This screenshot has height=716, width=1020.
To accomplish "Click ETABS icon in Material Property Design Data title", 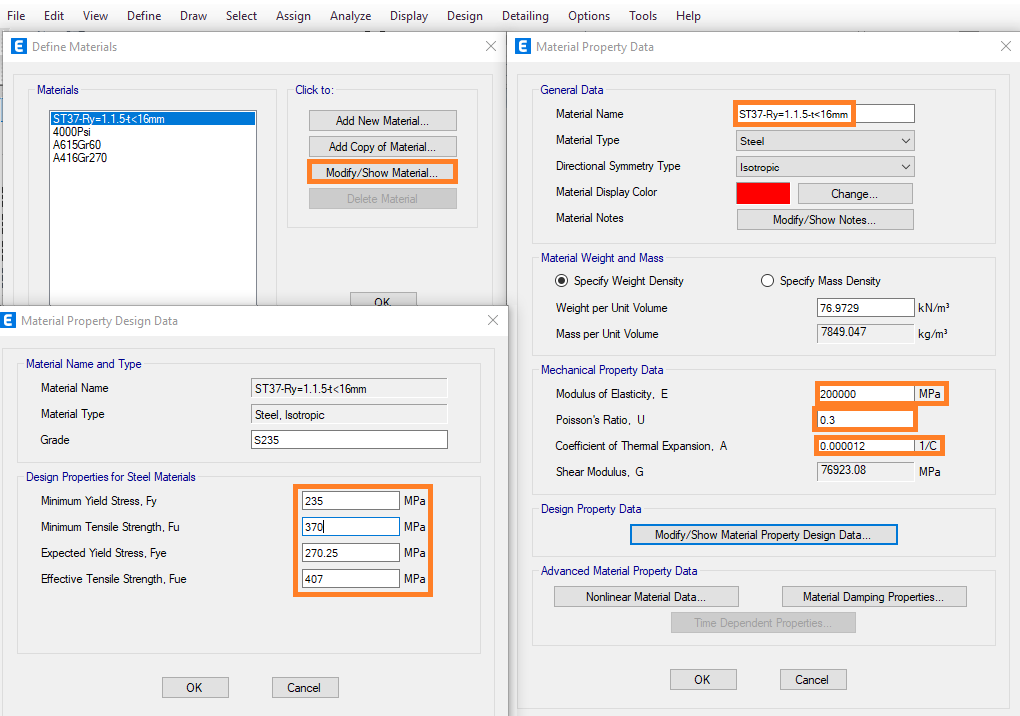I will (x=8, y=320).
